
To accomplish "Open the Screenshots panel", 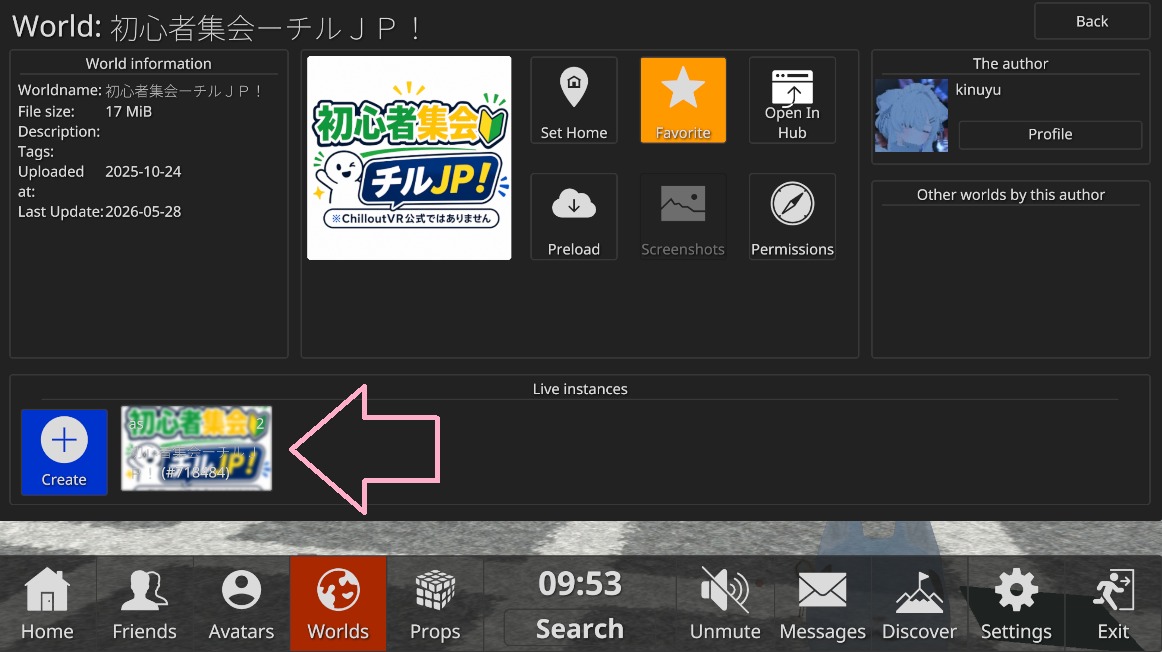I will pos(683,216).
